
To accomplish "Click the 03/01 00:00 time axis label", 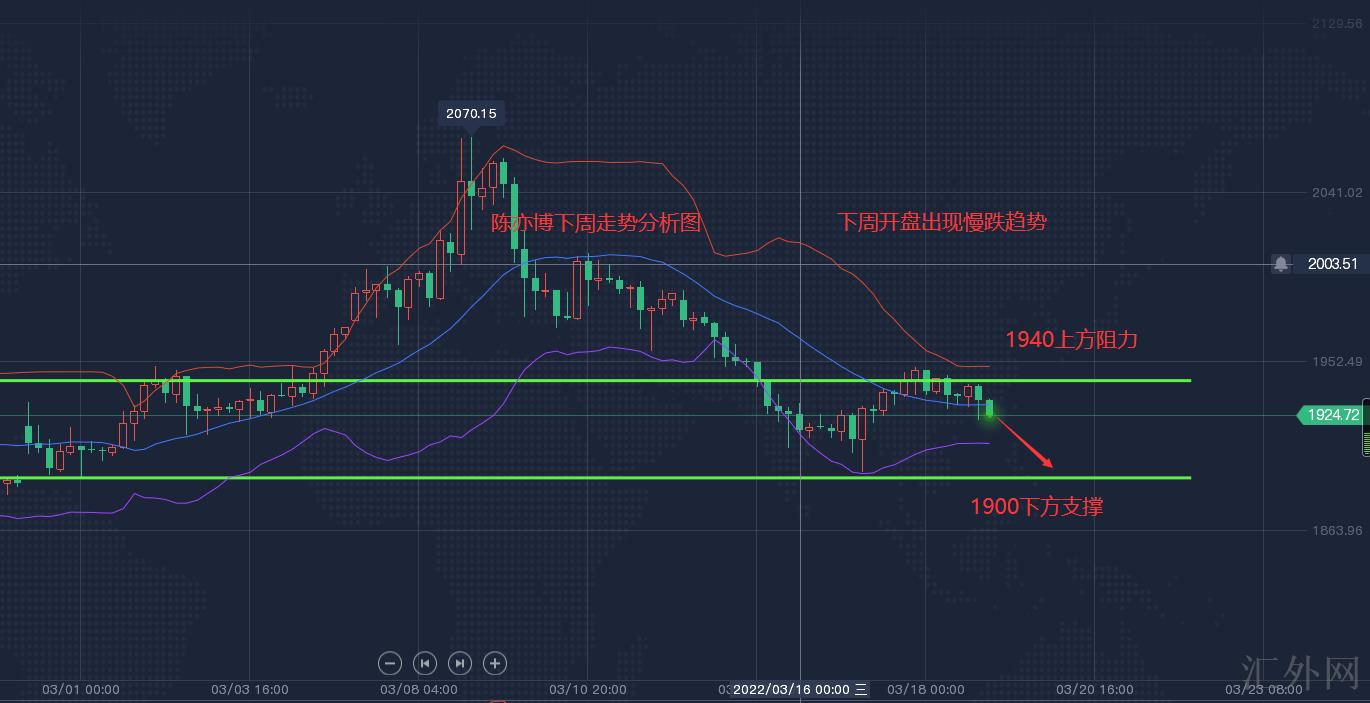I will (x=81, y=689).
